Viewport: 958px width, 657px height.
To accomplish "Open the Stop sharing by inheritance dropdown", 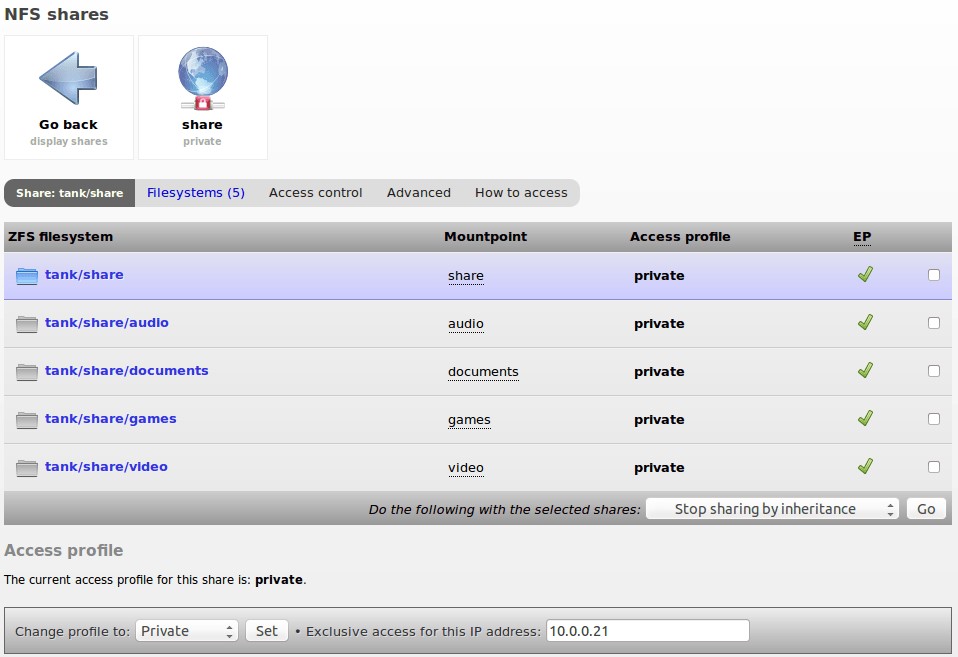I will click(772, 509).
